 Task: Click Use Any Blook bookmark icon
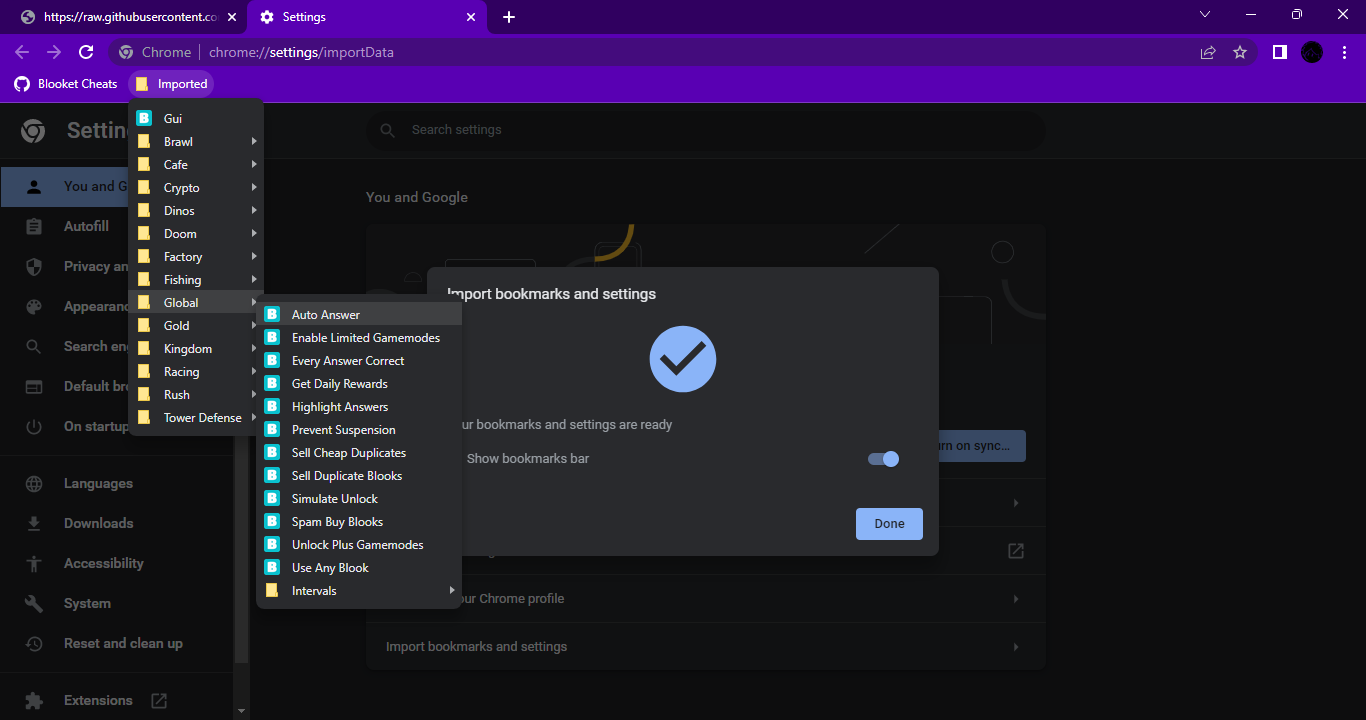coord(271,567)
